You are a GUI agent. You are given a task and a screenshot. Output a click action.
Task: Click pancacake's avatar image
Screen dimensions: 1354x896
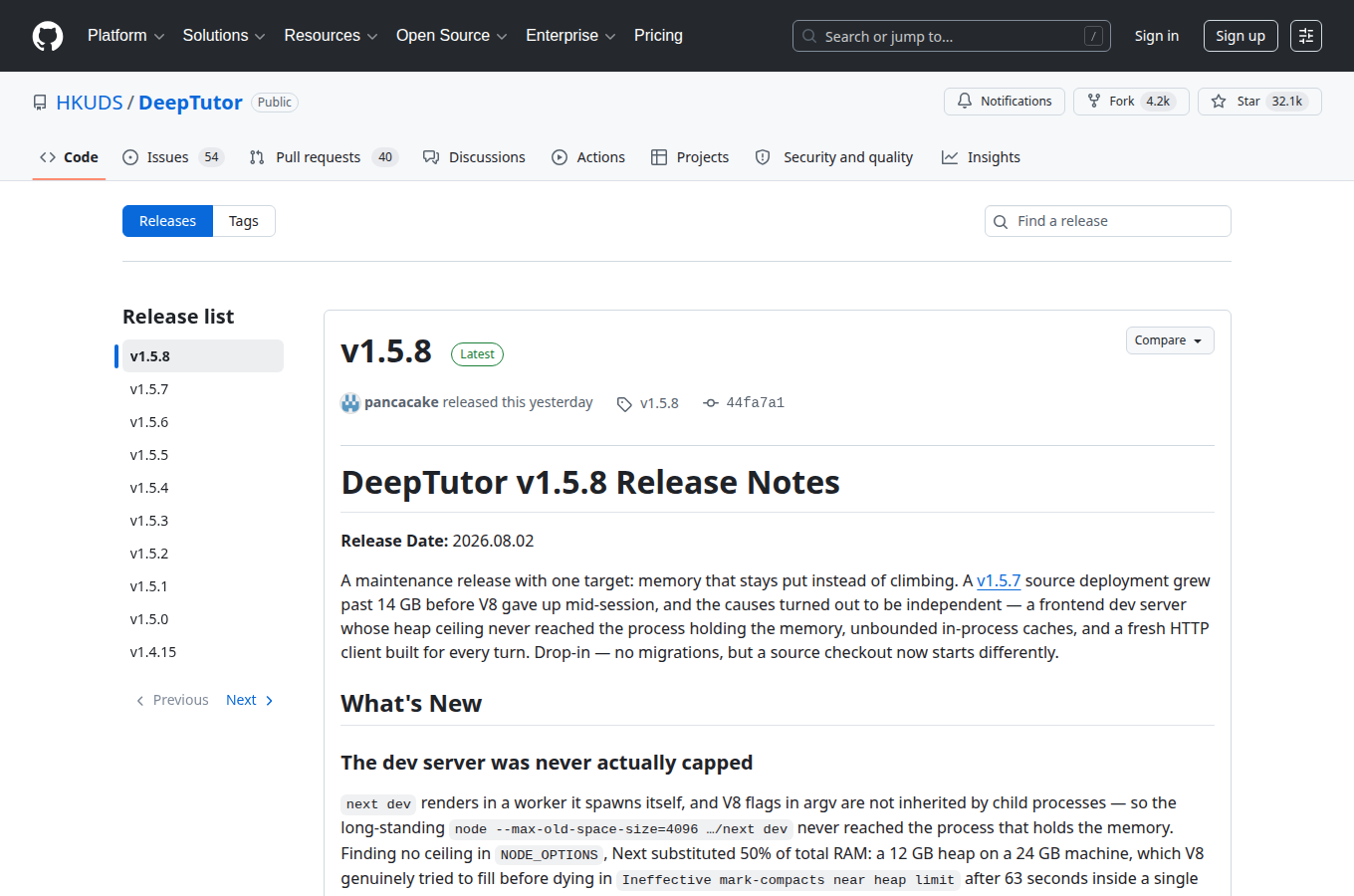coord(350,402)
